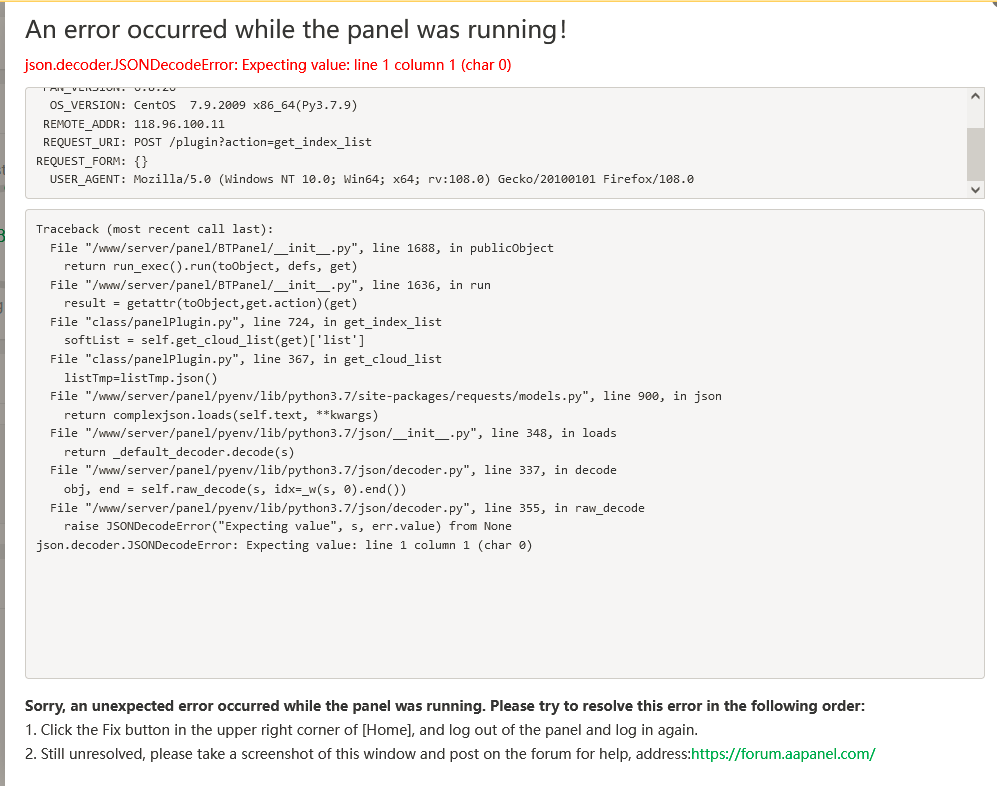Viewport: 997px width, 786px height.
Task: Click the REQUEST_URI POST line
Action: click(203, 142)
